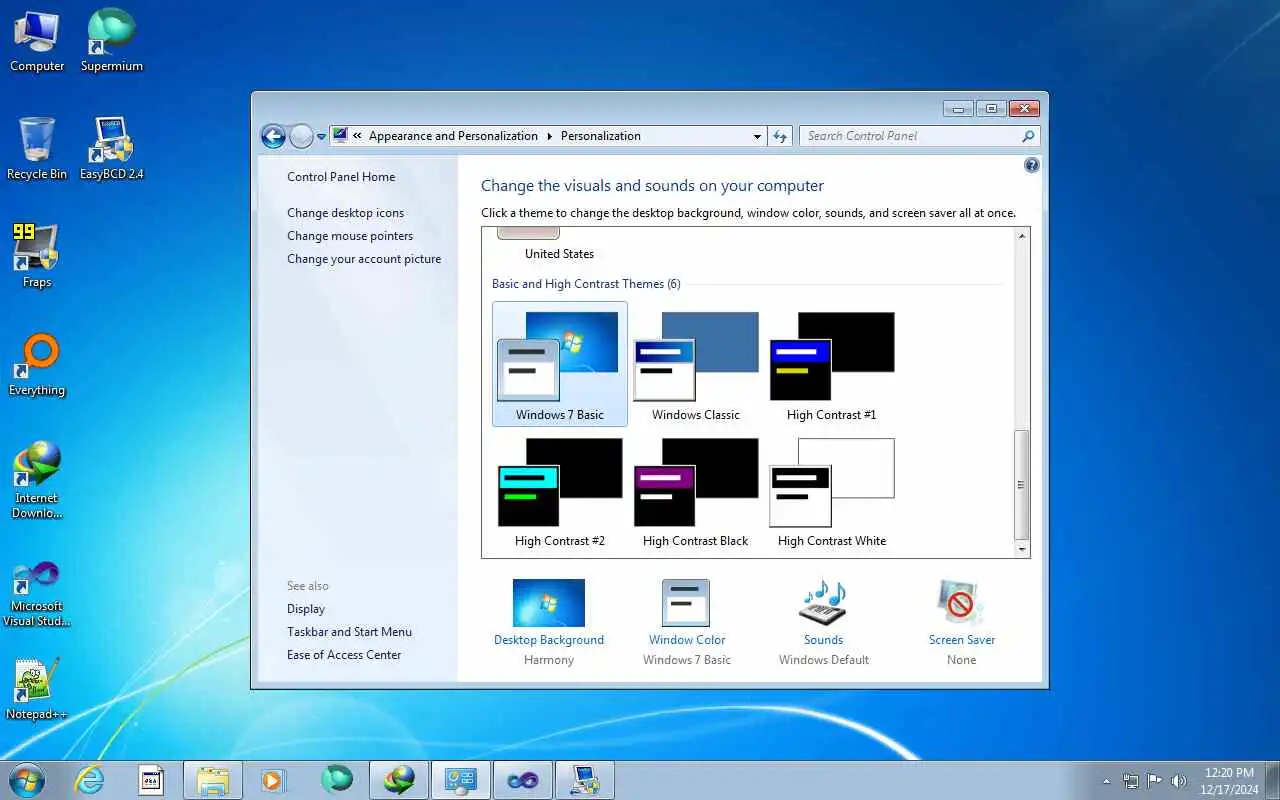Open Visual Studio taskbar icon

click(x=523, y=780)
